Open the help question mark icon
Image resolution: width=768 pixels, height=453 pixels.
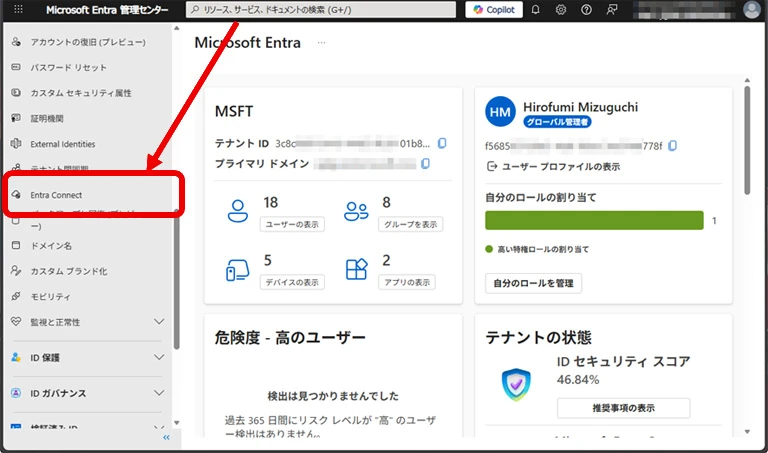(x=586, y=9)
